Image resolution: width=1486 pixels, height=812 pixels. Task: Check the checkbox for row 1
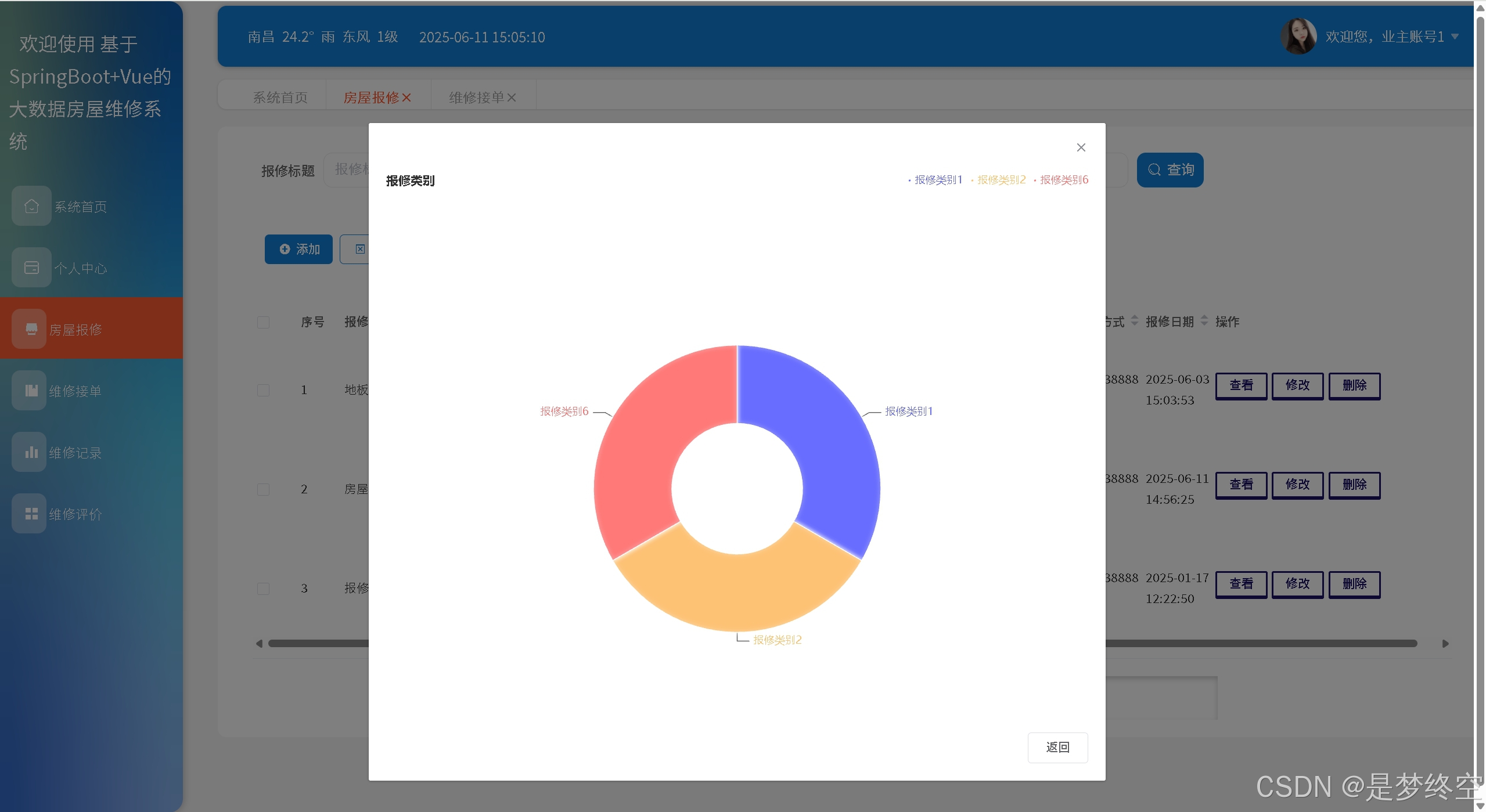tap(263, 390)
